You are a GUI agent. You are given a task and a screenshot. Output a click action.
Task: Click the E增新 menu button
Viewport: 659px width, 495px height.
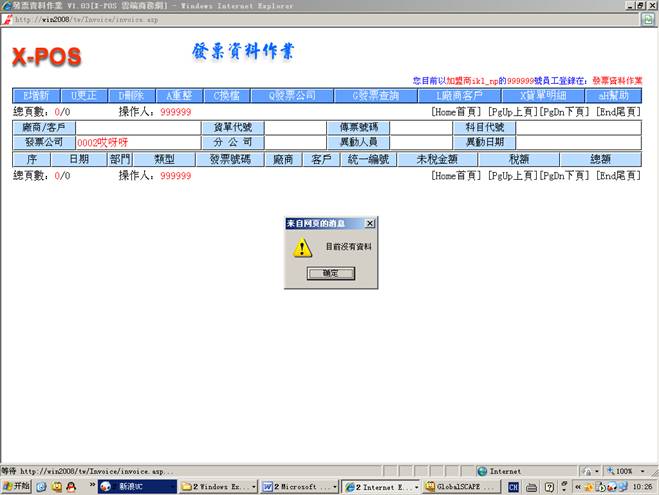tap(36, 96)
